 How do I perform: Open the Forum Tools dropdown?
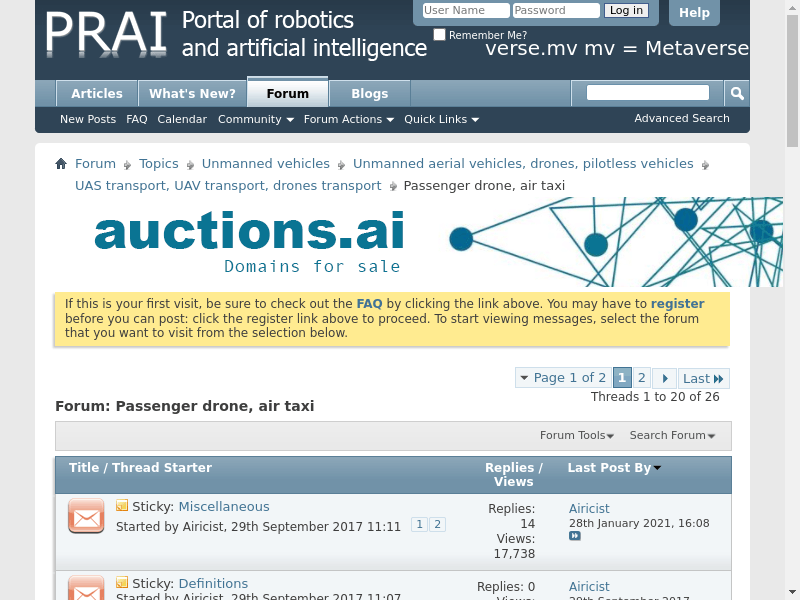(x=577, y=435)
